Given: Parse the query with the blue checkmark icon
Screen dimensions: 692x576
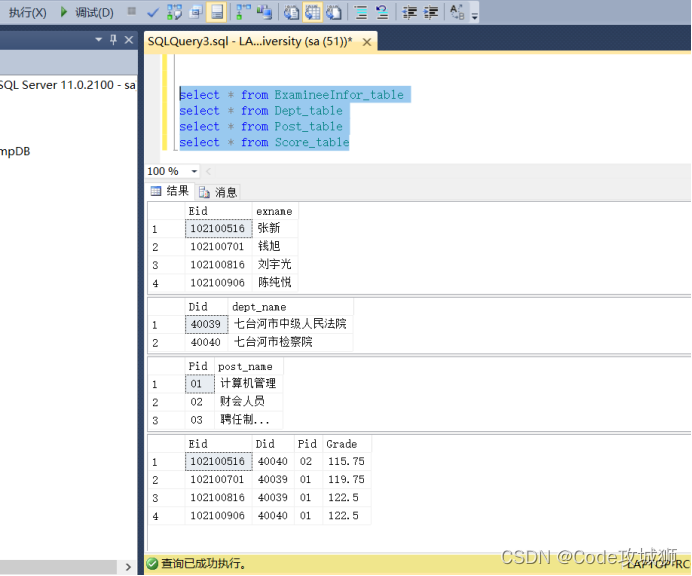Looking at the screenshot, I should click(153, 12).
